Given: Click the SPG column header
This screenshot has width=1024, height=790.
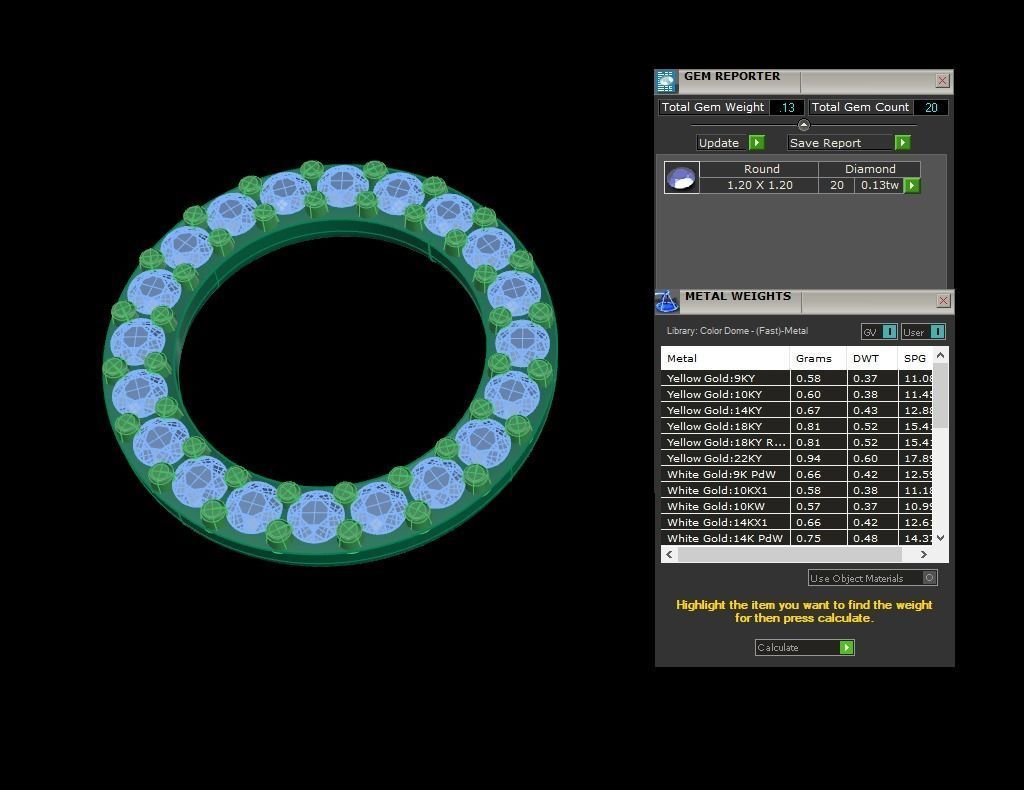Looking at the screenshot, I should click(915, 358).
